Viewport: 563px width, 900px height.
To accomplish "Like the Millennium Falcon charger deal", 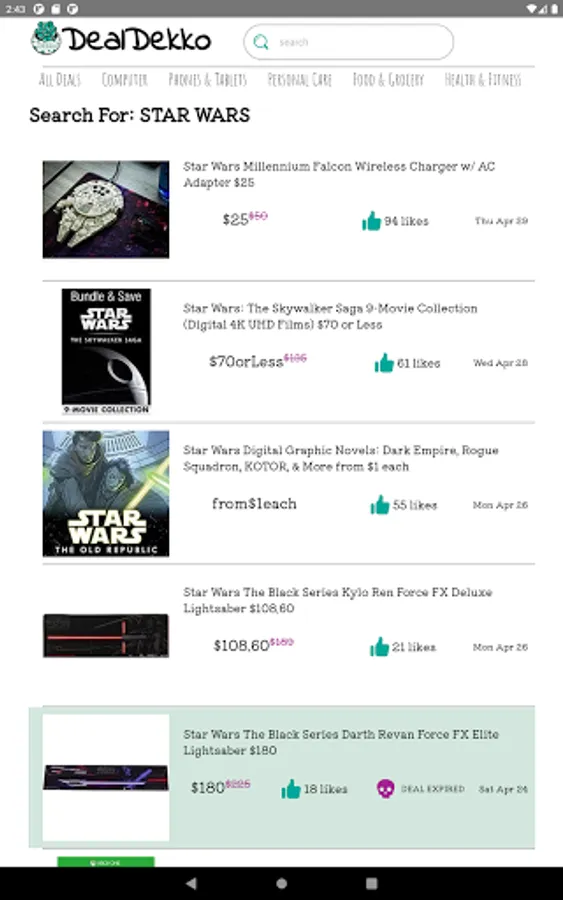I will pos(371,221).
